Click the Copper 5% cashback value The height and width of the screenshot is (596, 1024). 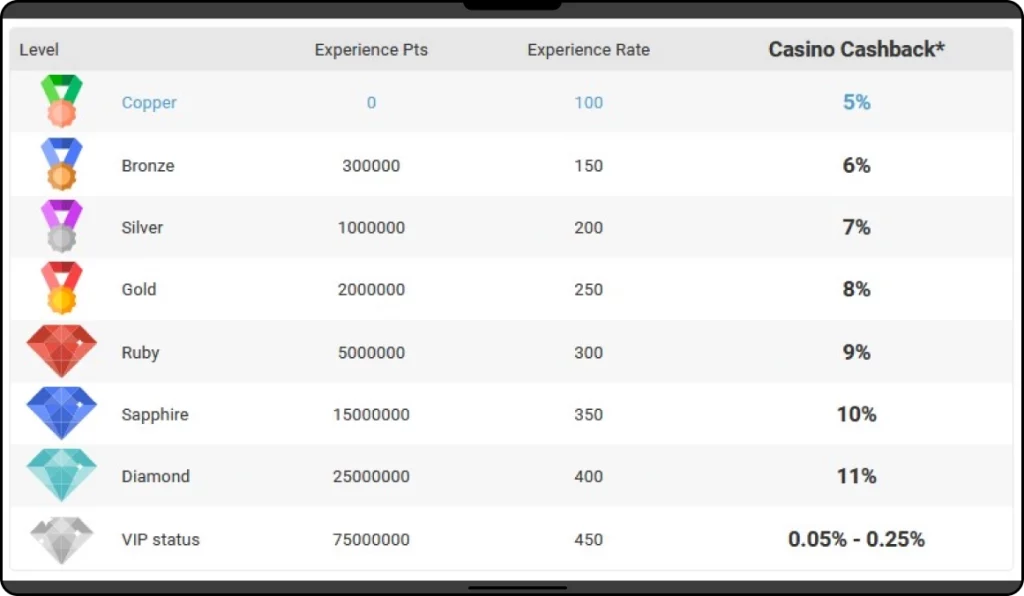click(856, 102)
